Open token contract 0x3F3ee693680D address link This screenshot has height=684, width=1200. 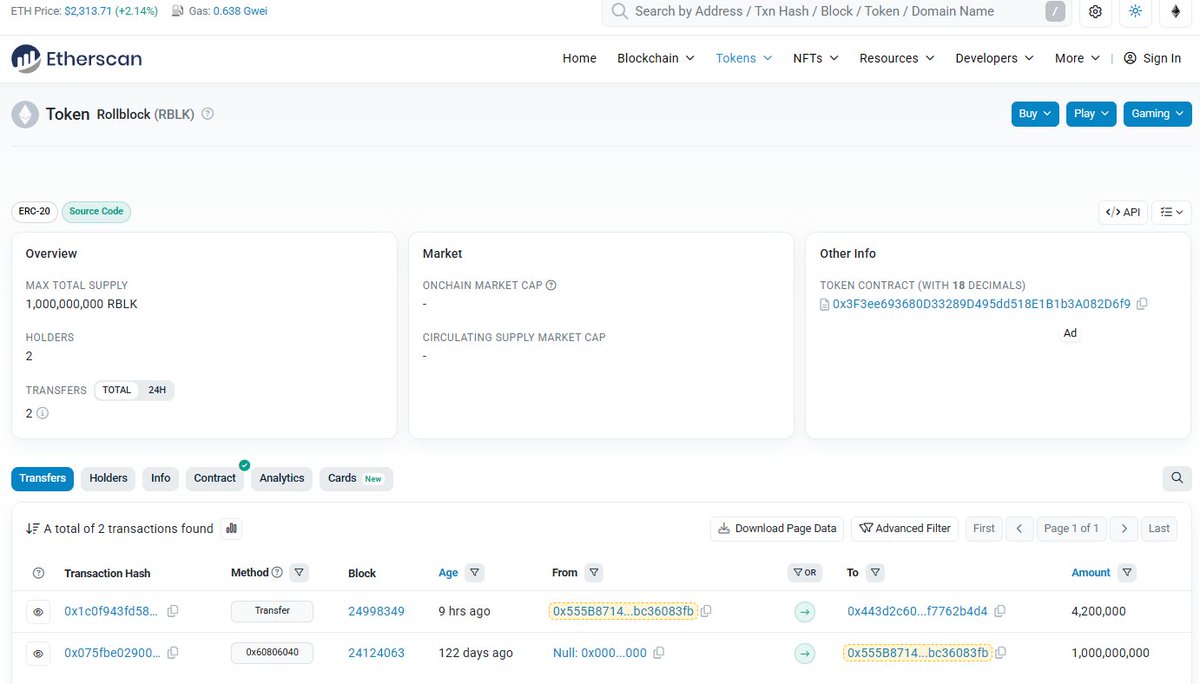[x=981, y=304]
